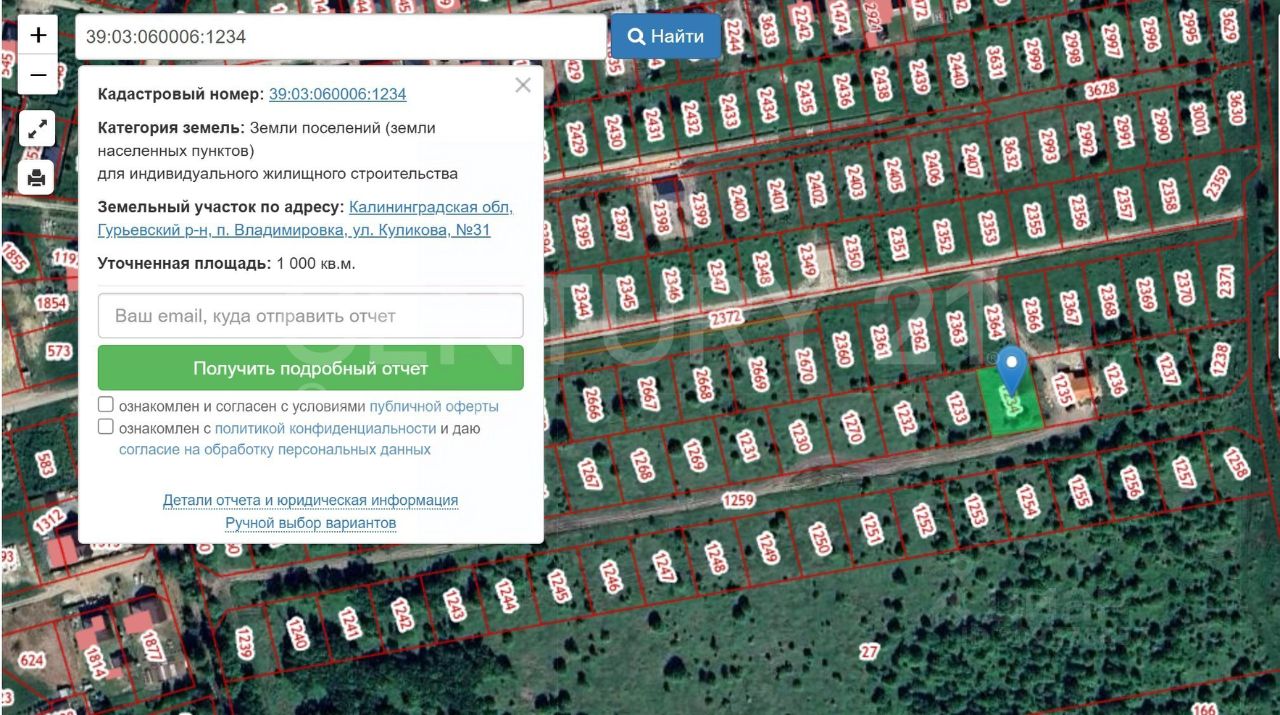The width and height of the screenshot is (1280, 715).
Task: Select parcel 2669 on the map
Action: pos(758,374)
